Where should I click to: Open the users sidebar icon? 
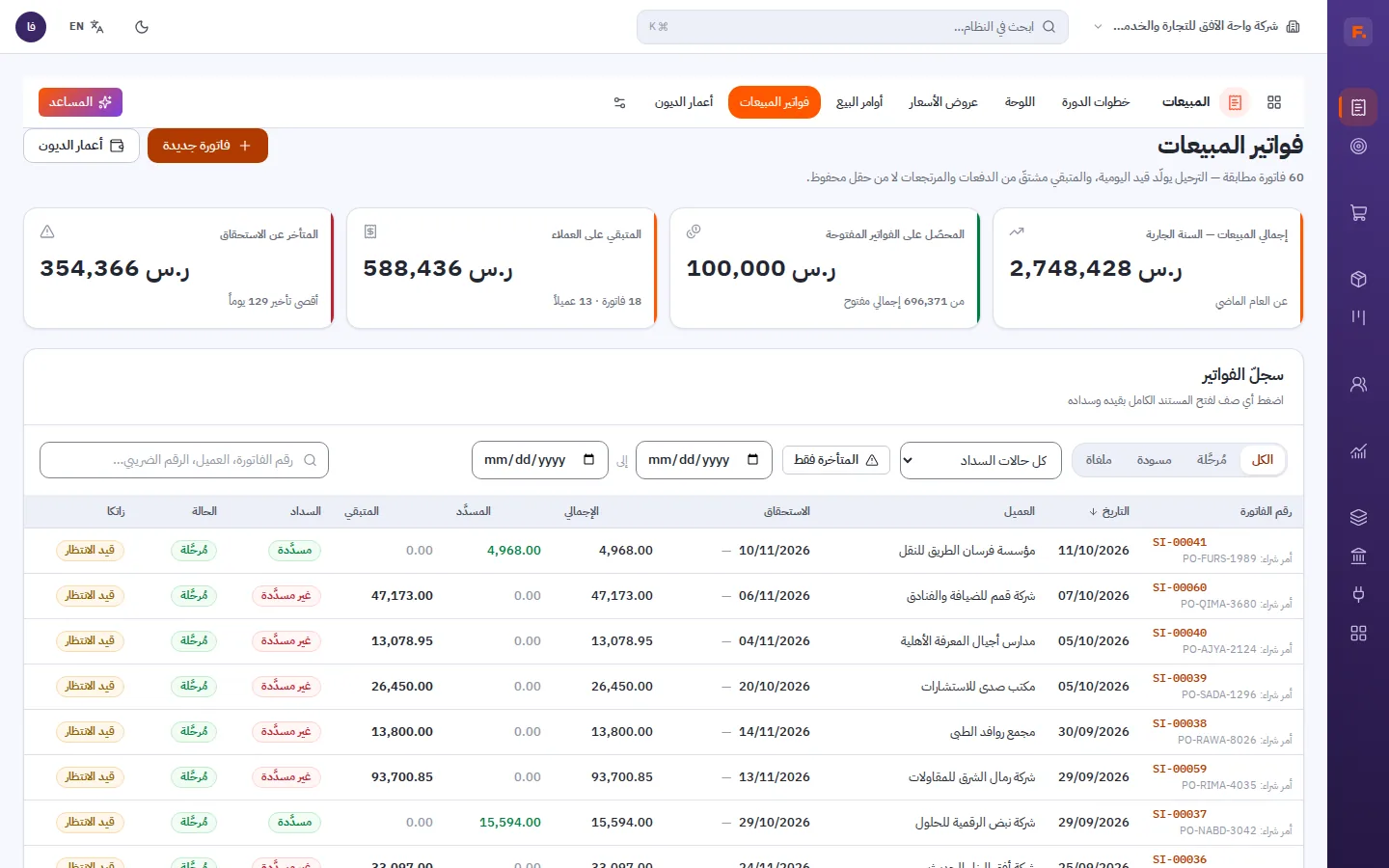(1358, 384)
